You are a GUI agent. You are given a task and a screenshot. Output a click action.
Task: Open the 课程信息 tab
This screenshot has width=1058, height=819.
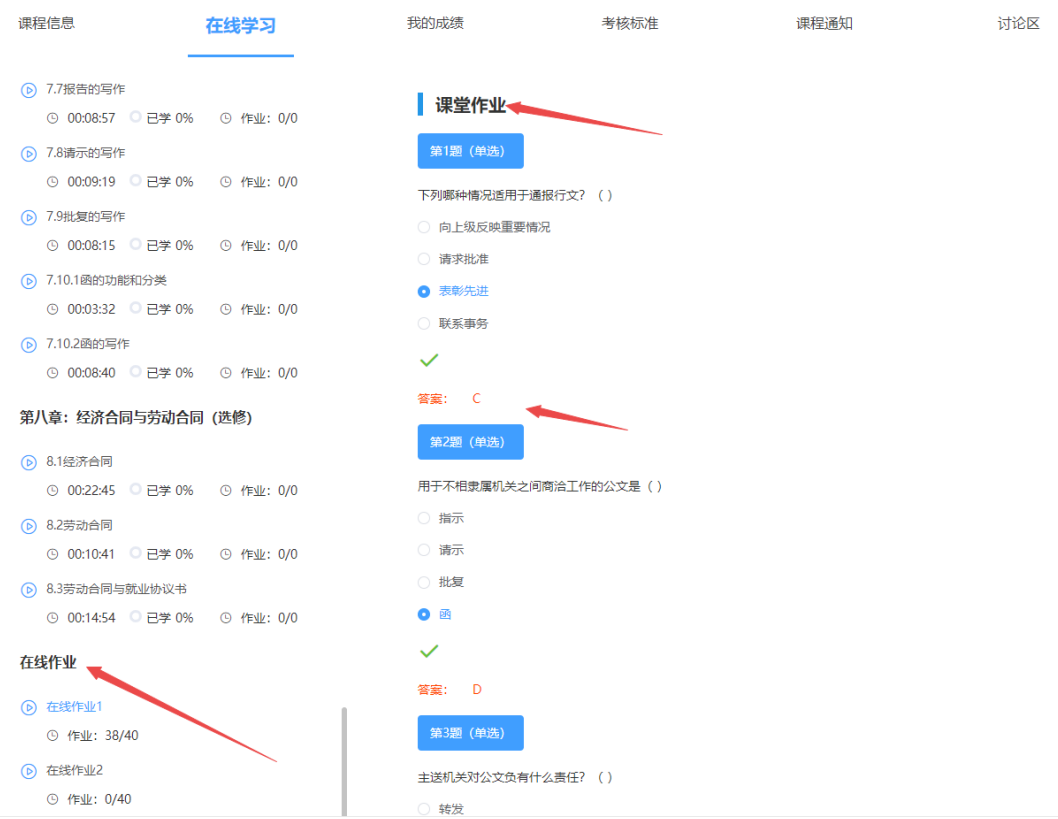[47, 24]
